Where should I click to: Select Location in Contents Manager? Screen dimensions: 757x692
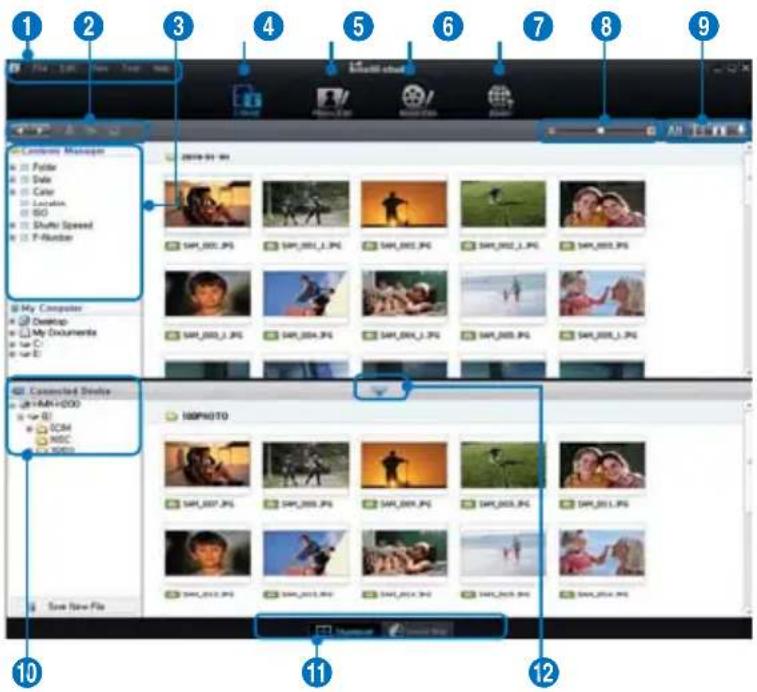tap(48, 203)
